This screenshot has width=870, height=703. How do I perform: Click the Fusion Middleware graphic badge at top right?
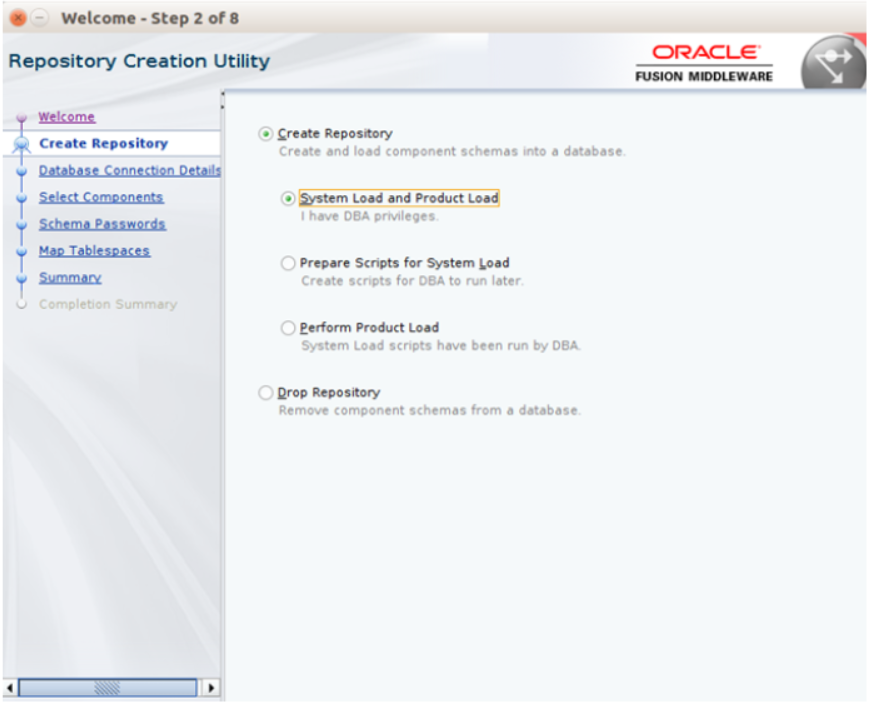(x=833, y=60)
